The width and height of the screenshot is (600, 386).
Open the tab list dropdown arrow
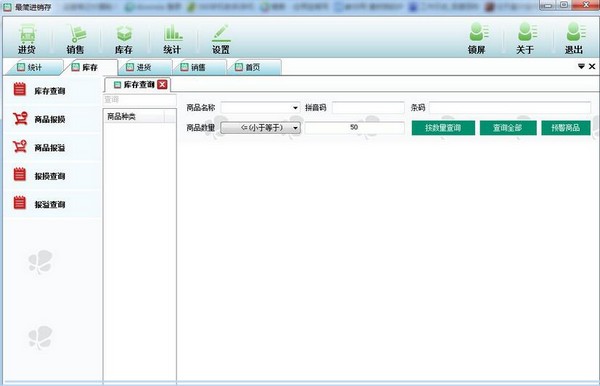click(x=581, y=67)
